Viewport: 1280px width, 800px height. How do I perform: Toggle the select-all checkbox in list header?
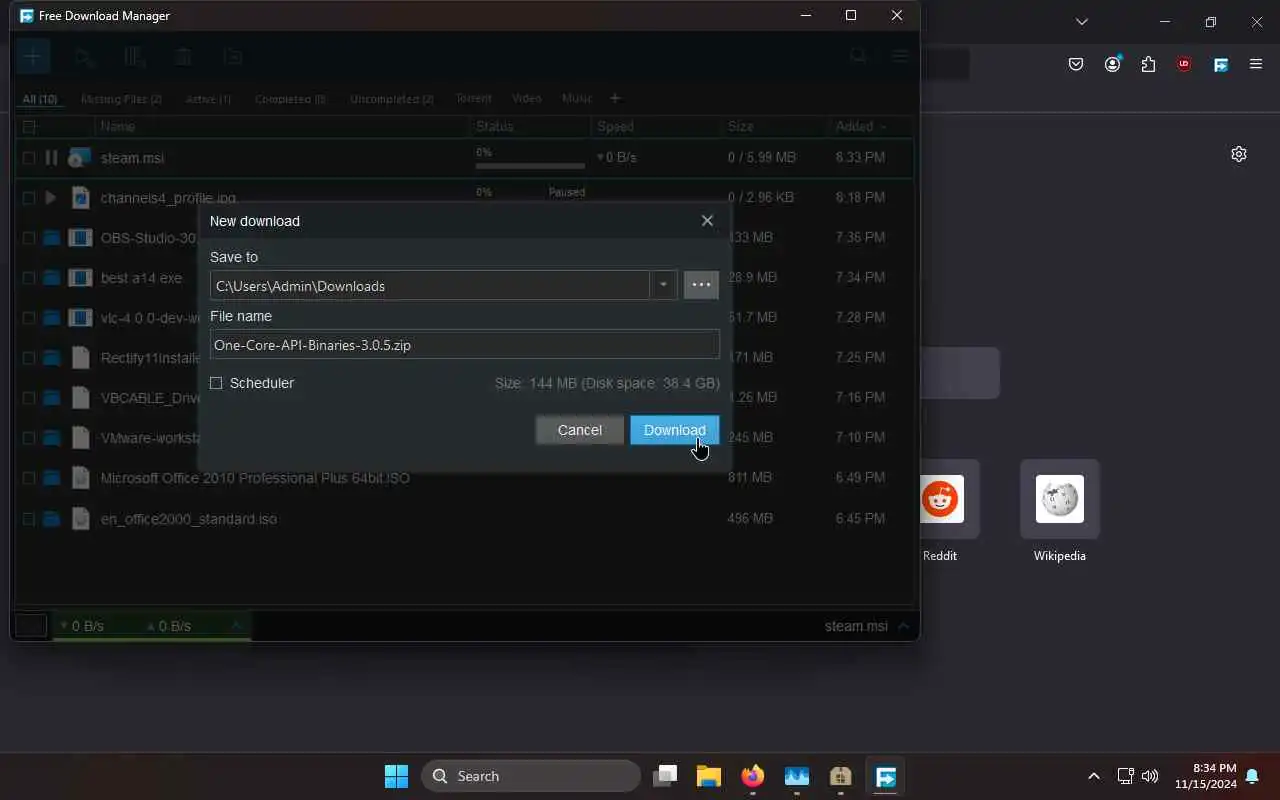29,127
